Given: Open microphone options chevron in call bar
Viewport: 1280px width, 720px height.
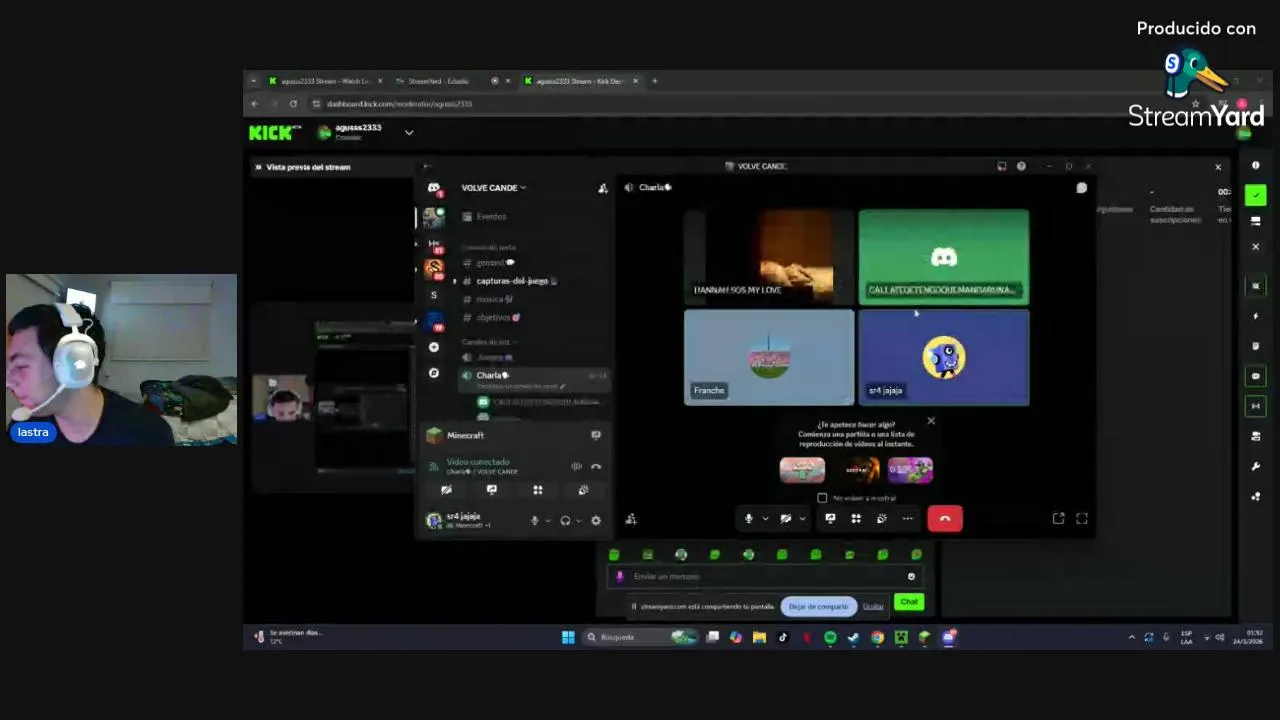Looking at the screenshot, I should point(765,518).
